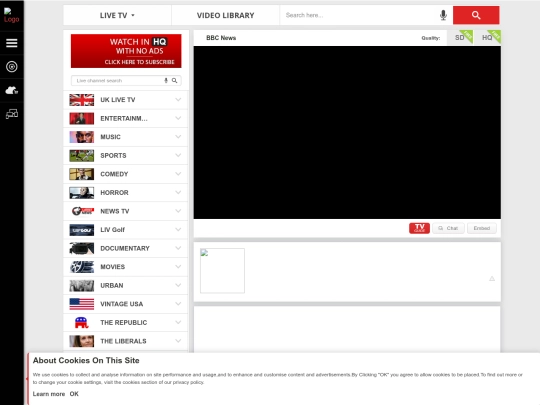Open the LIVE TV dropdown menu
The width and height of the screenshot is (540, 405).
click(117, 15)
